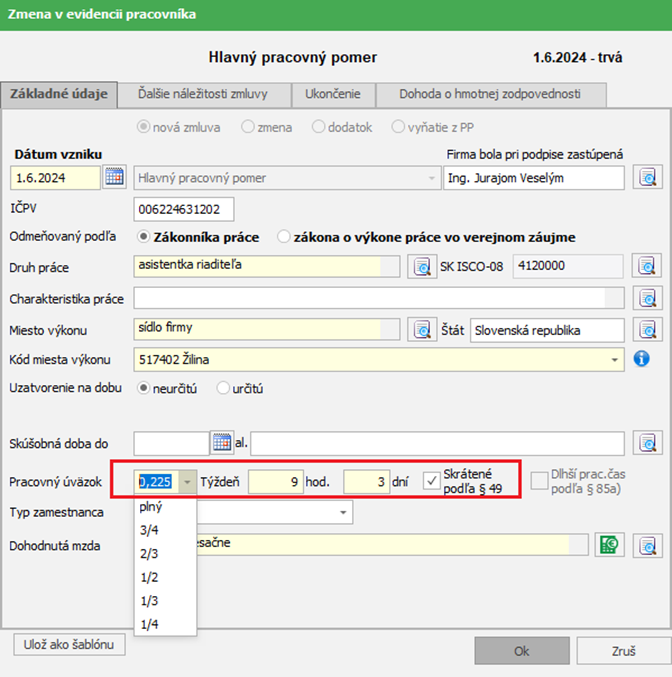
Task: Switch to Ukončenie tab
Action: coord(333,95)
